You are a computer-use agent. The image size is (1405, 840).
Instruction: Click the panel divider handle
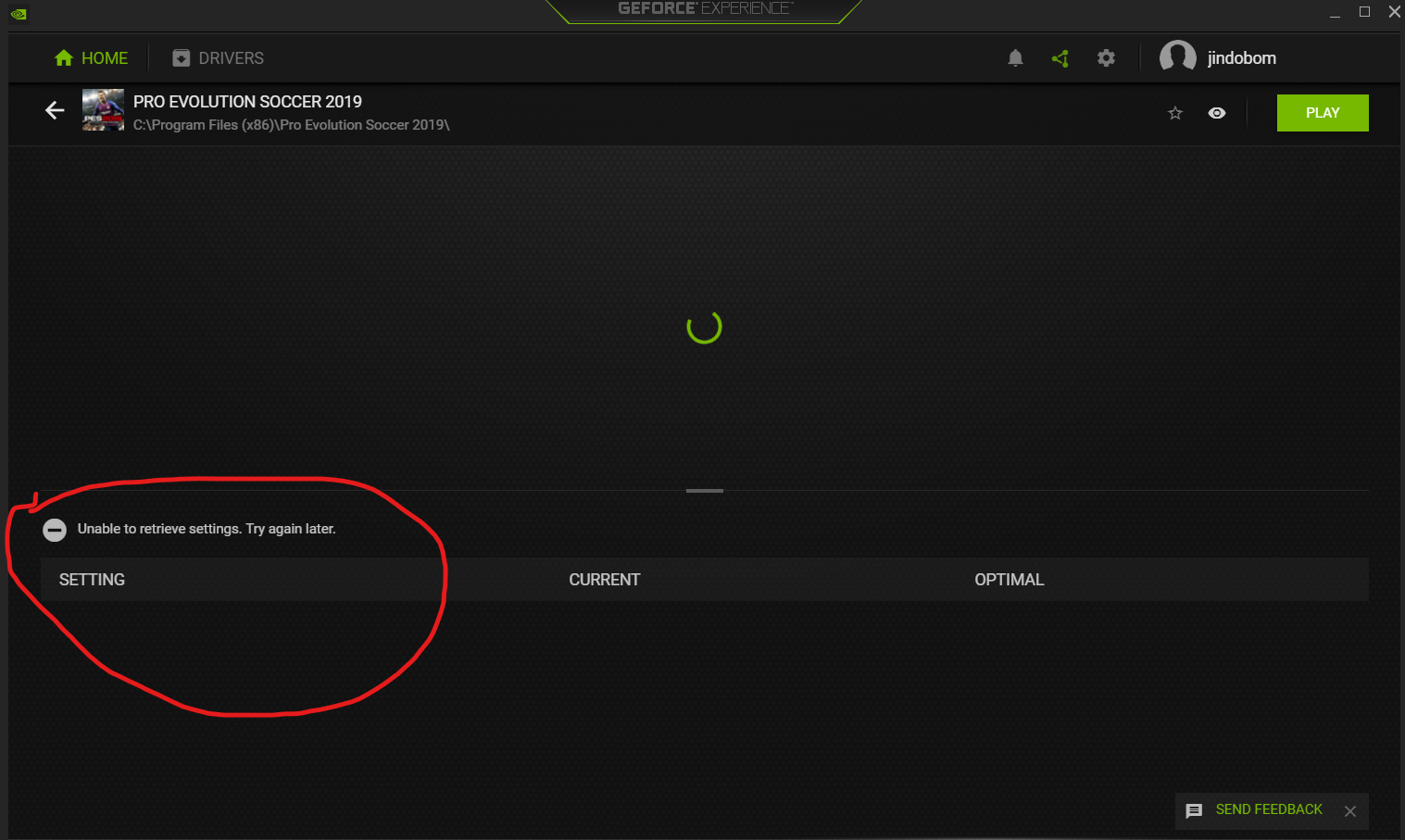(704, 491)
